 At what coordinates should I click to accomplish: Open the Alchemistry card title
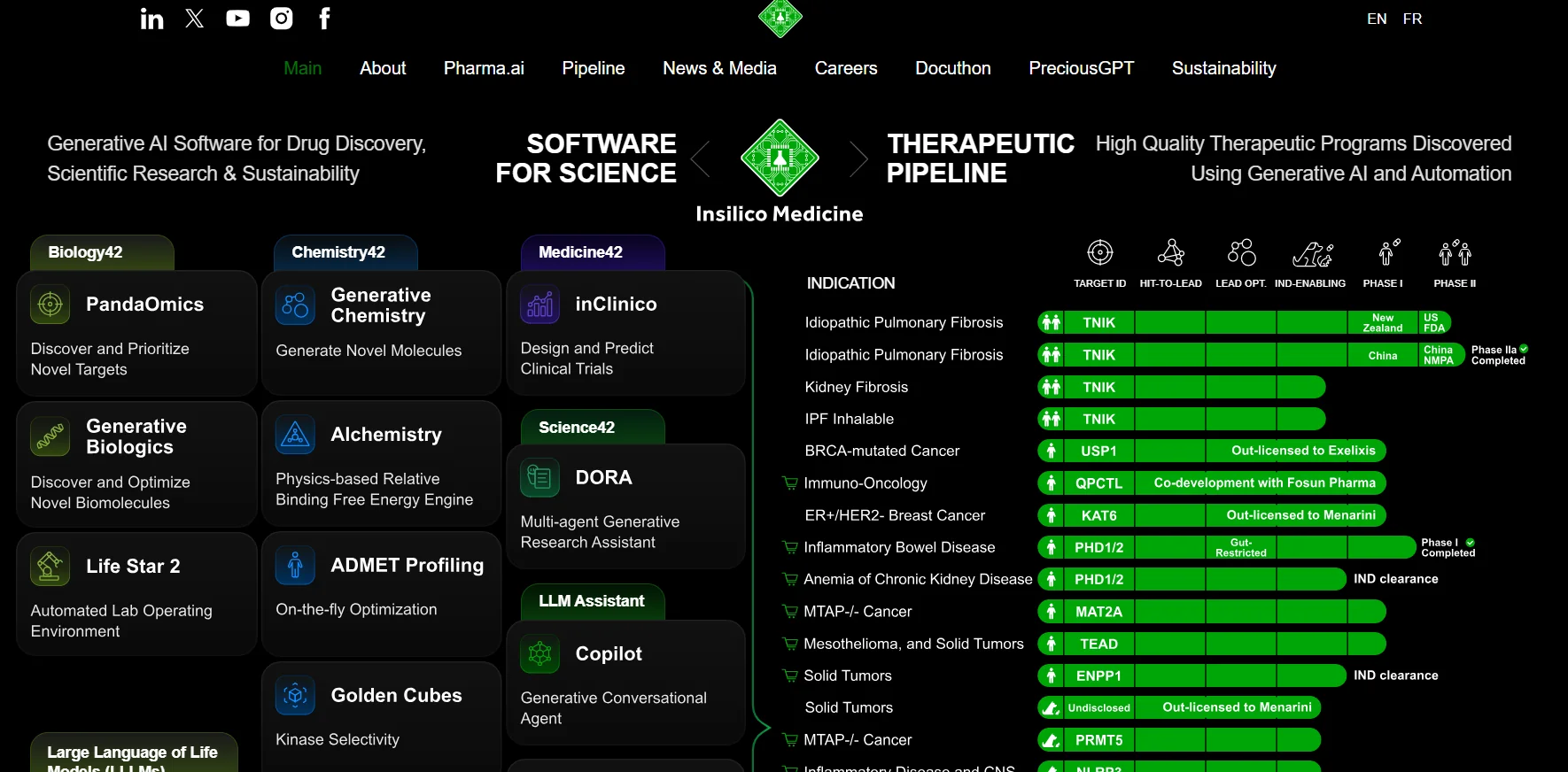pyautogui.click(x=386, y=435)
